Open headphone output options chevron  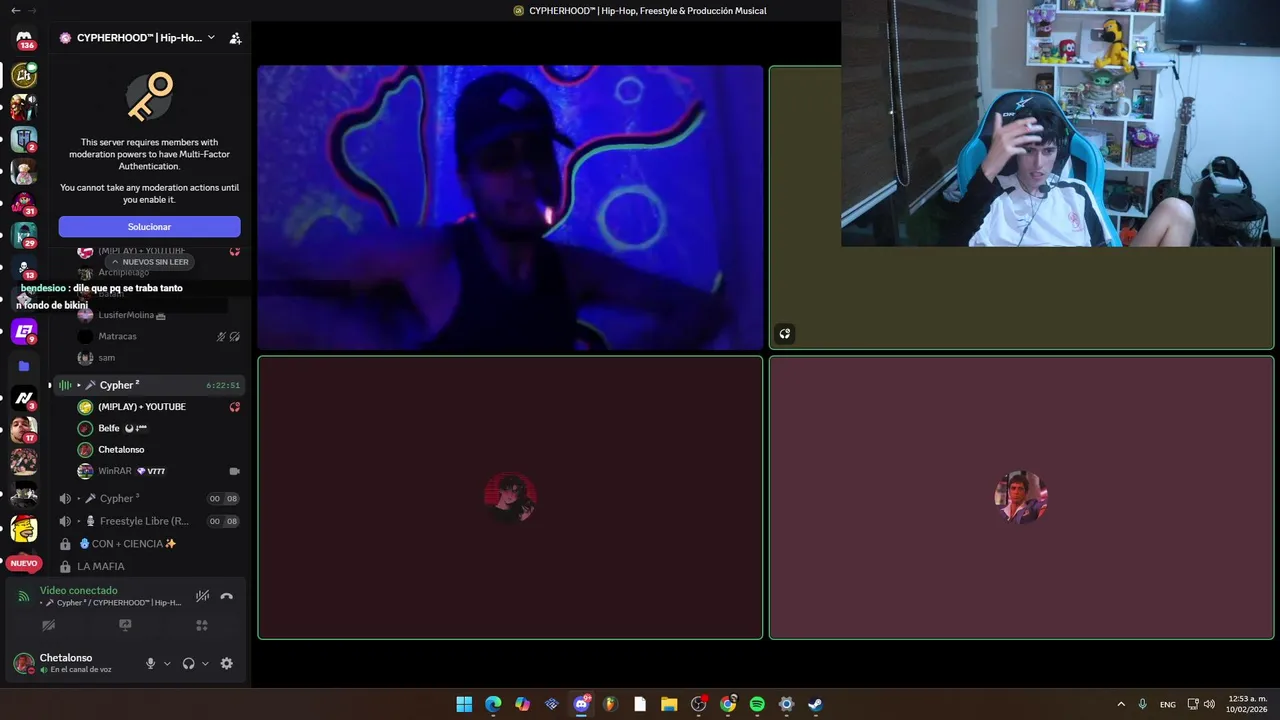[x=205, y=663]
